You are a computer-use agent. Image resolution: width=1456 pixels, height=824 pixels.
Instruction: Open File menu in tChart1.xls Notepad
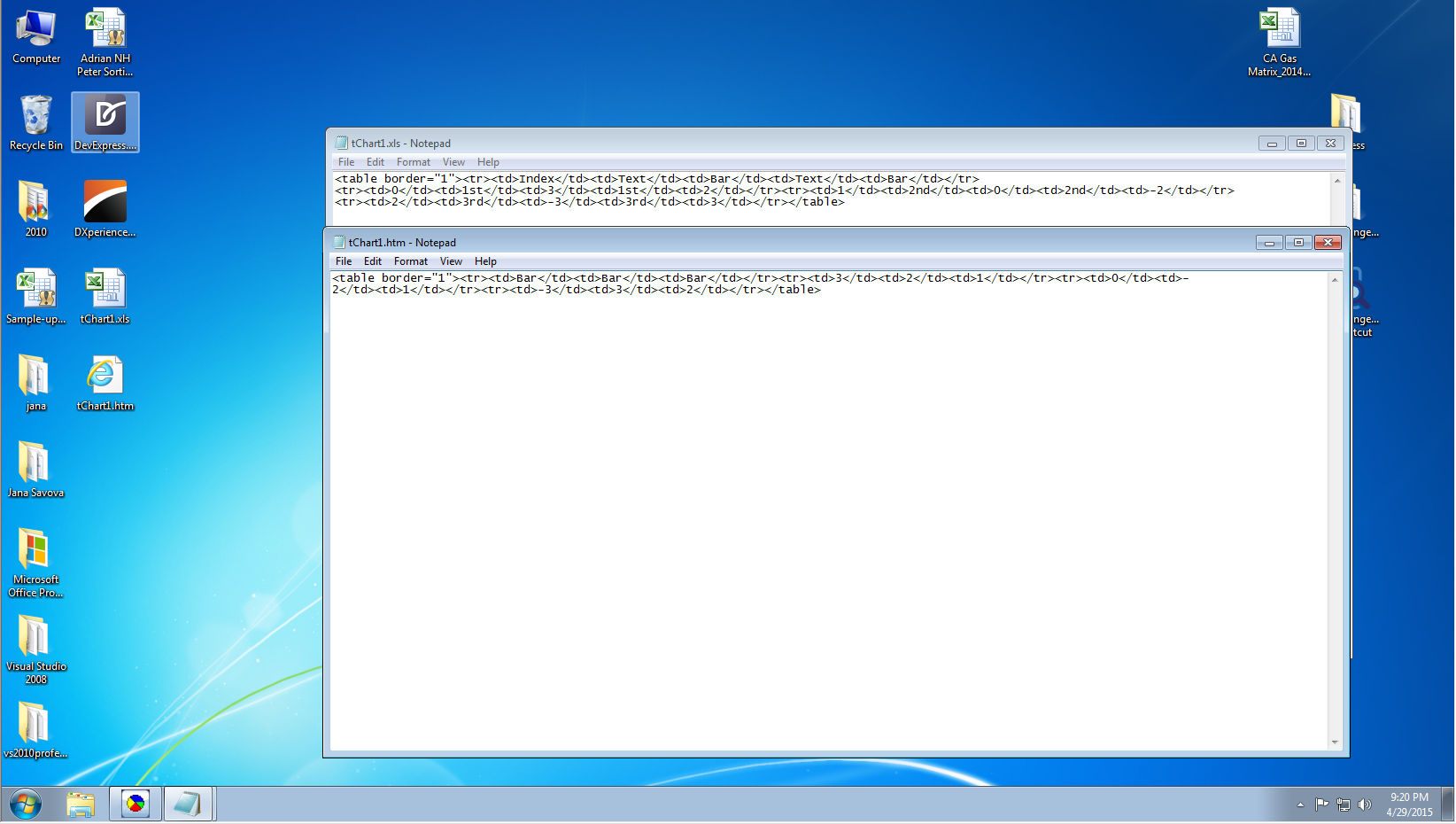pos(346,162)
